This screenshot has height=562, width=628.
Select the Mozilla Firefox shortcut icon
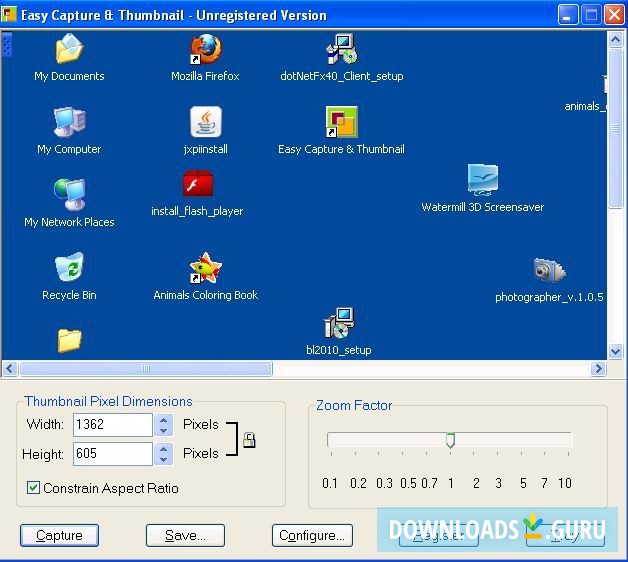[x=205, y=49]
